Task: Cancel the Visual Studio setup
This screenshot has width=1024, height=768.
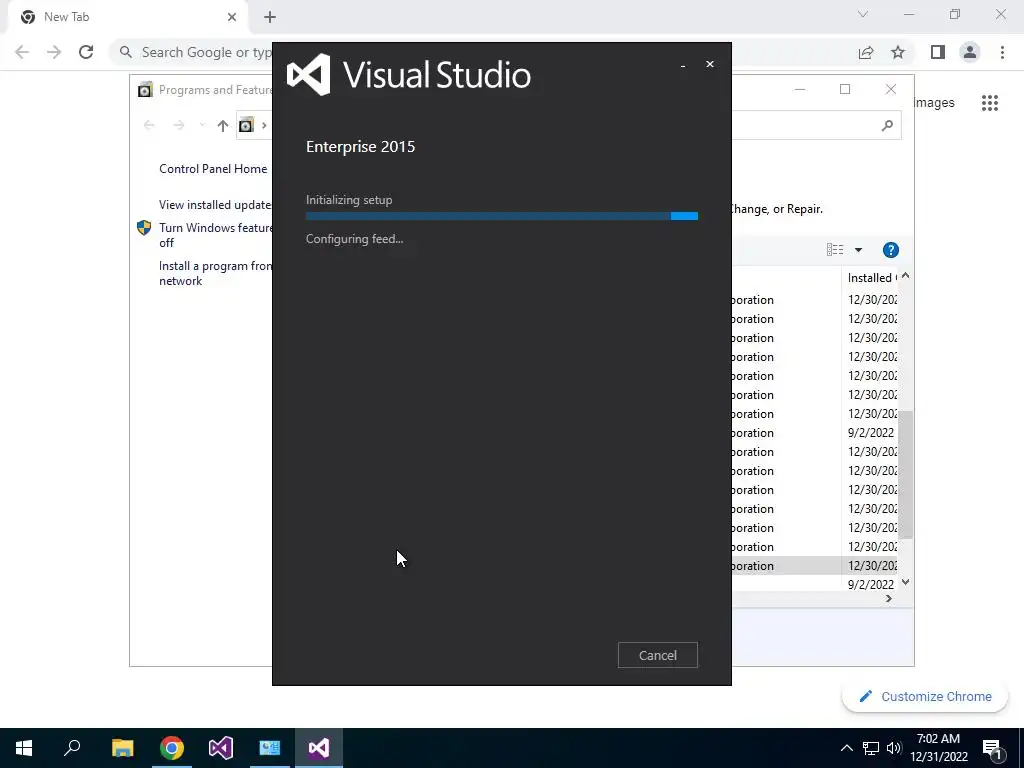Action: click(x=658, y=655)
